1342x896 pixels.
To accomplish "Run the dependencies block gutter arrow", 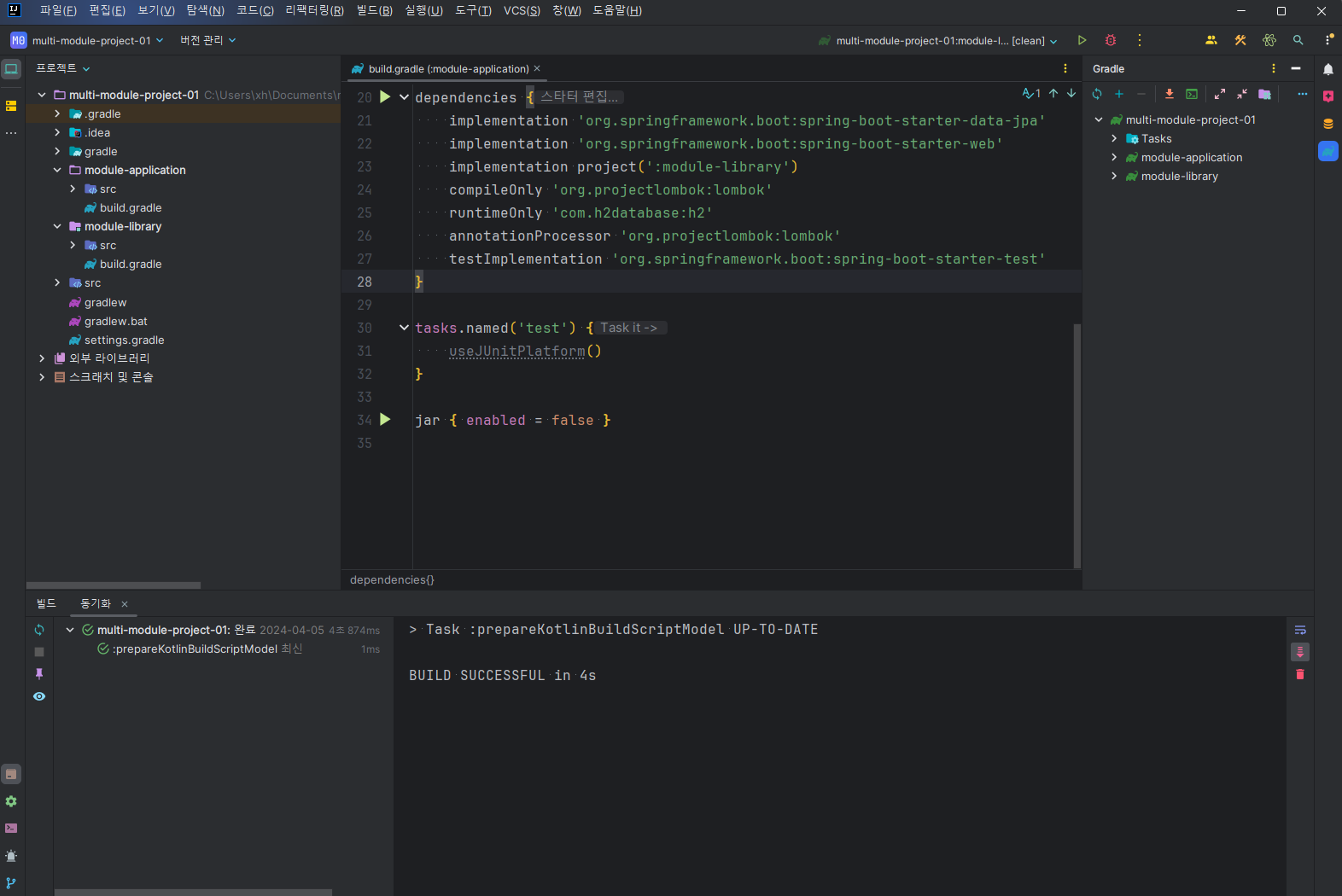I will point(385,97).
